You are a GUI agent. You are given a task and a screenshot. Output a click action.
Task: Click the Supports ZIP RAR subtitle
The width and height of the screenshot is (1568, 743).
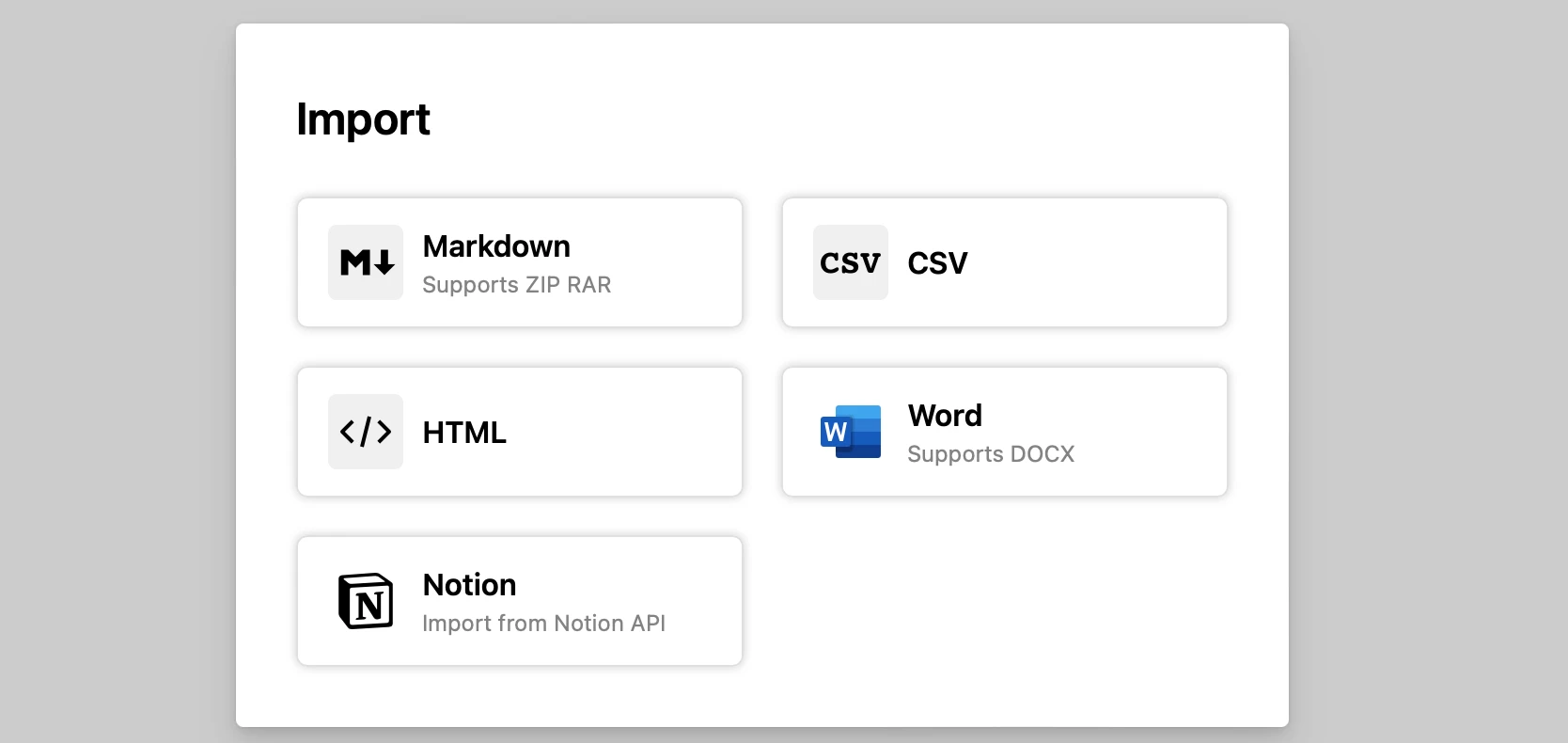[517, 285]
